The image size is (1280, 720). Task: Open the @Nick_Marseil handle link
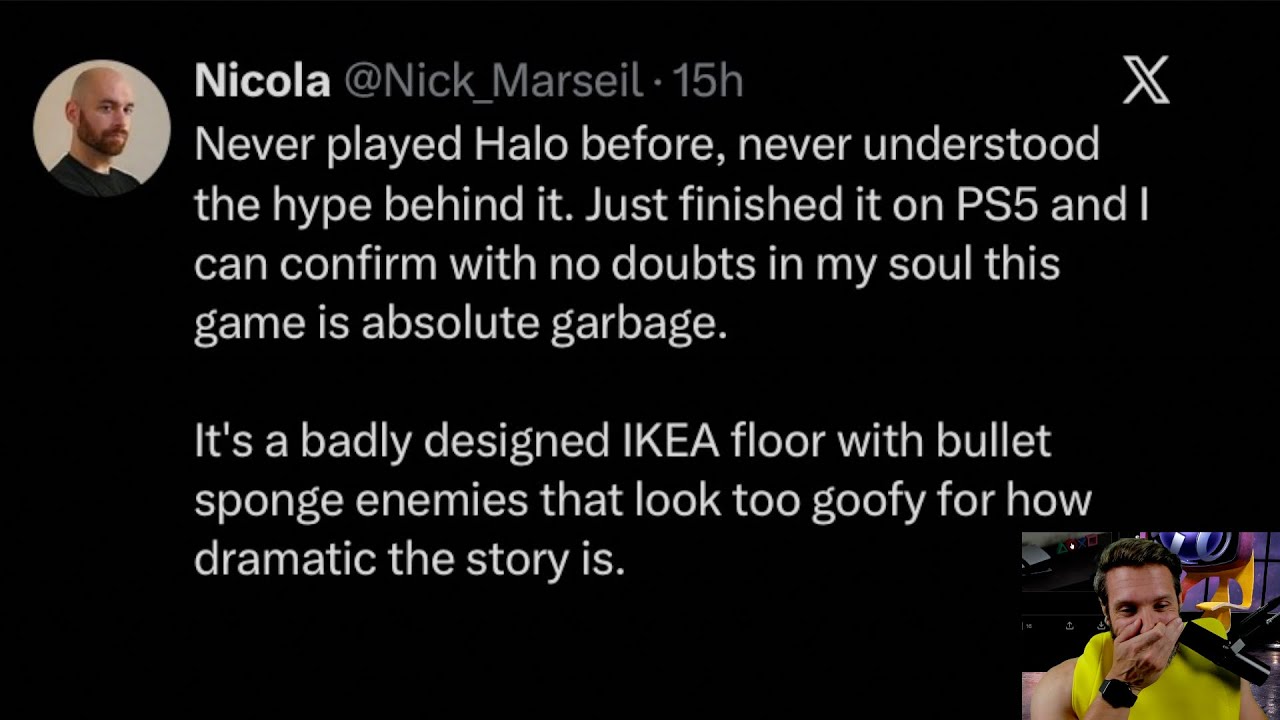click(493, 81)
